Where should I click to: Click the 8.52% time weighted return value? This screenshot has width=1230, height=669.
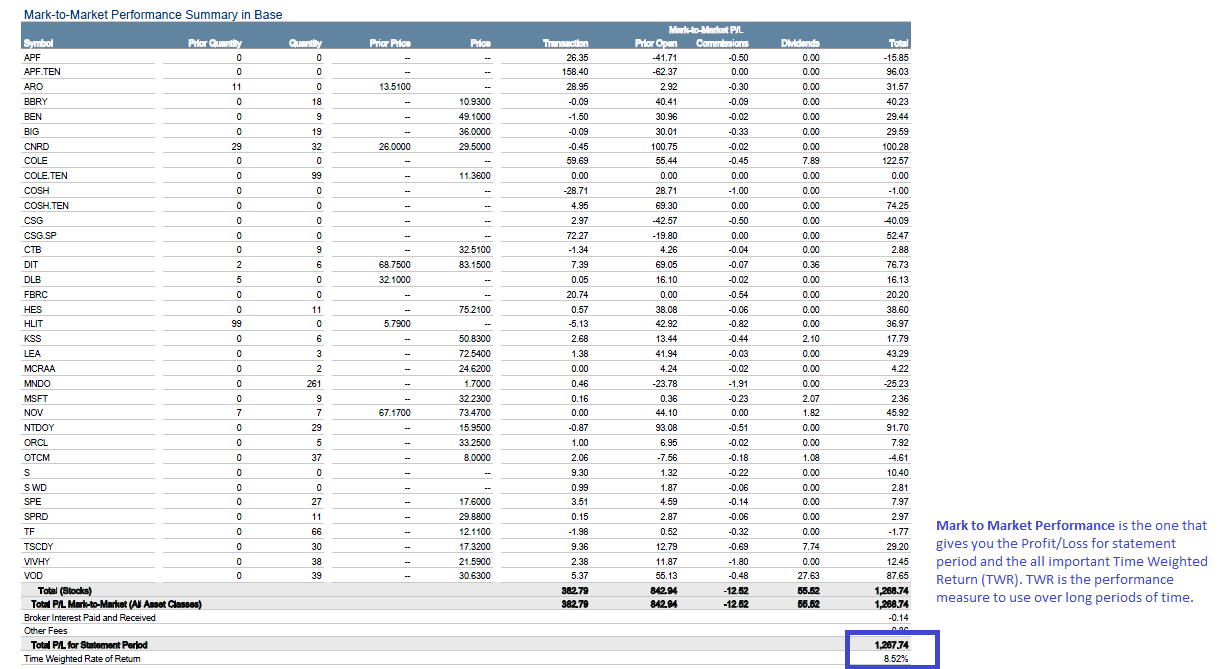pos(895,659)
